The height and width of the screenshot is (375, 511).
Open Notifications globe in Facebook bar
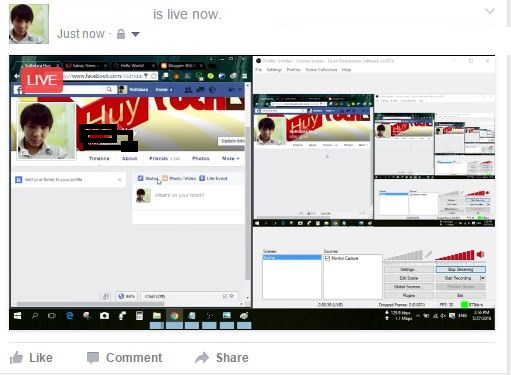[212, 90]
